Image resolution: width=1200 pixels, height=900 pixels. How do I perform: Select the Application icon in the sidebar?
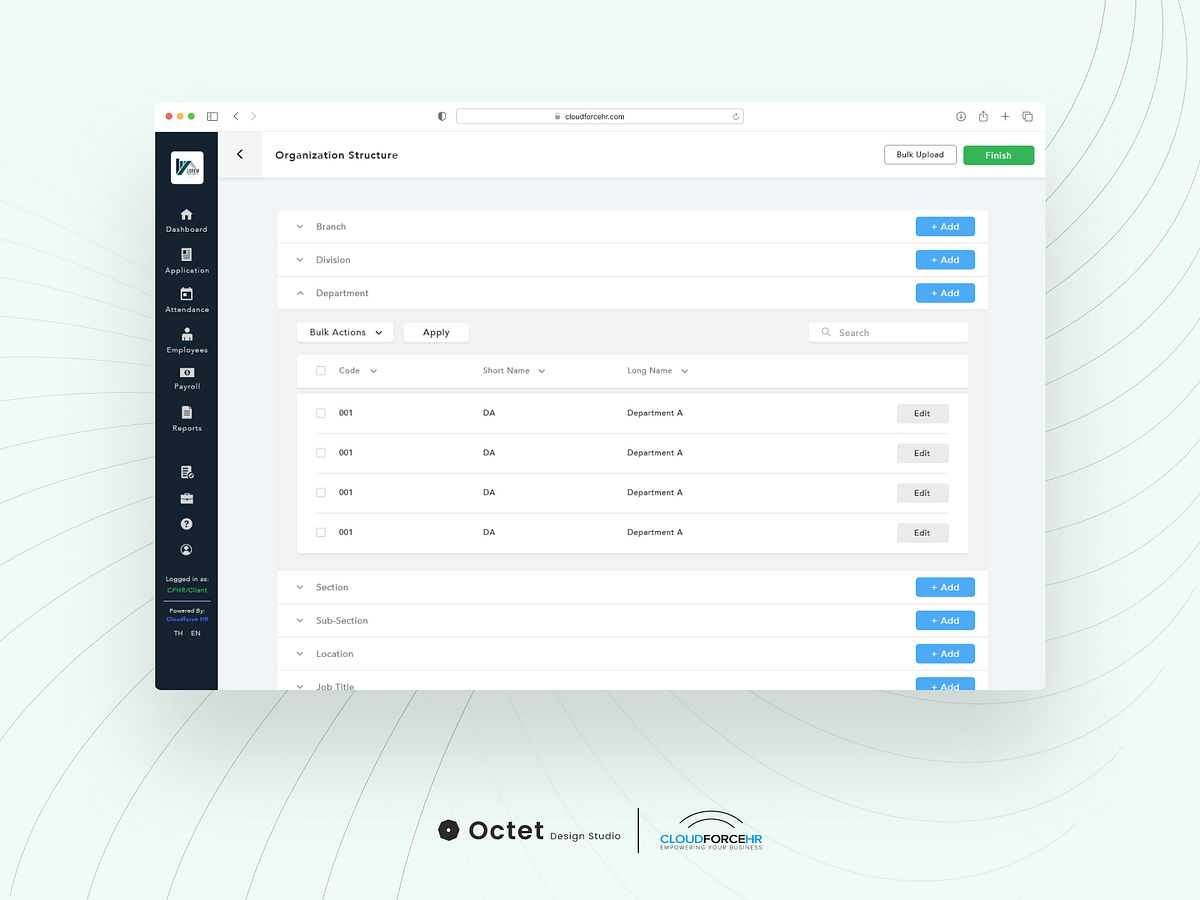[186, 255]
